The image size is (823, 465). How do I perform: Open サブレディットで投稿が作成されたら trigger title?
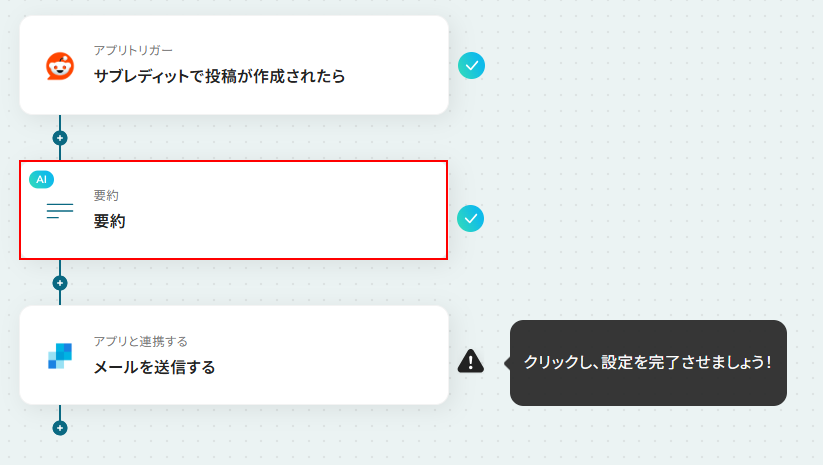(x=219, y=77)
